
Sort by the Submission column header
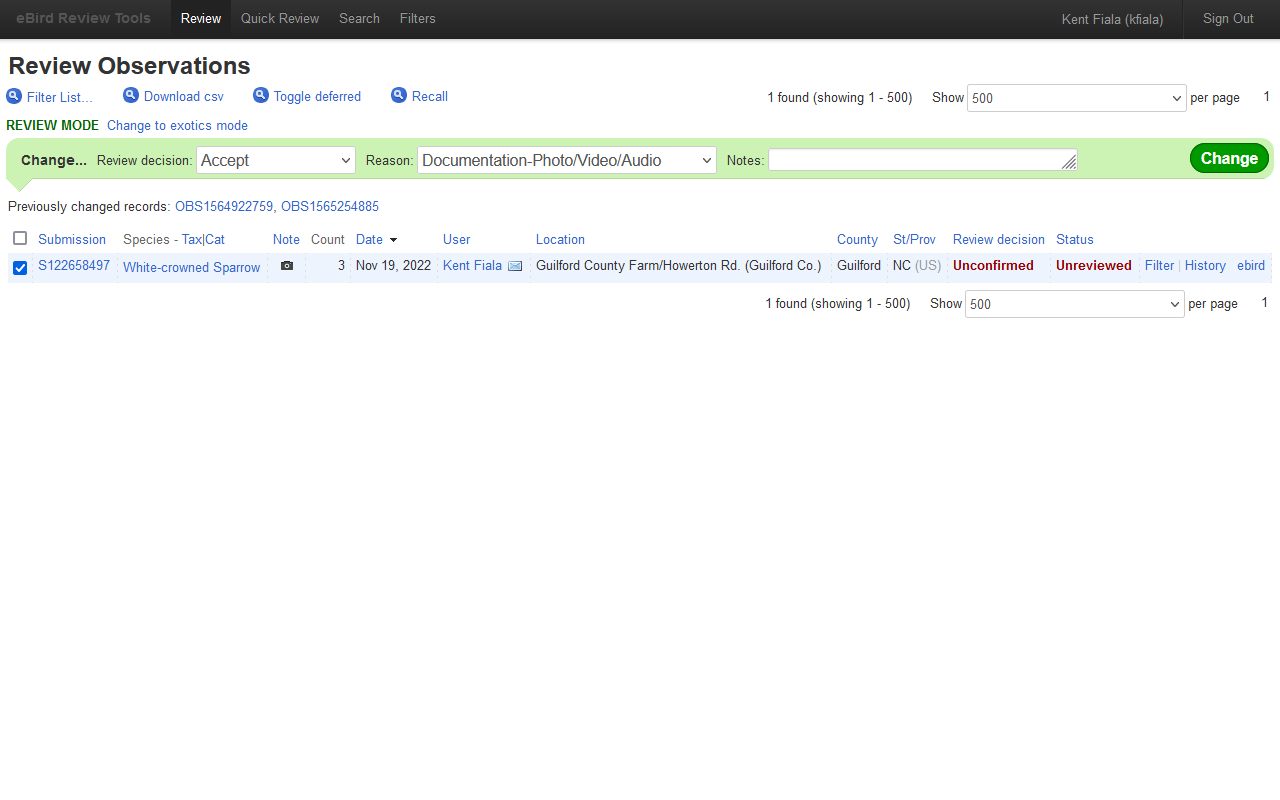[x=72, y=240]
